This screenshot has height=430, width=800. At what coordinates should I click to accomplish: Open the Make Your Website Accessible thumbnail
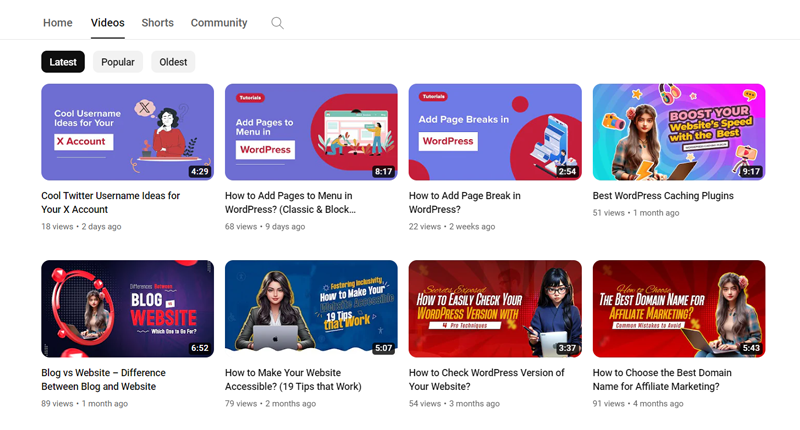(x=311, y=309)
